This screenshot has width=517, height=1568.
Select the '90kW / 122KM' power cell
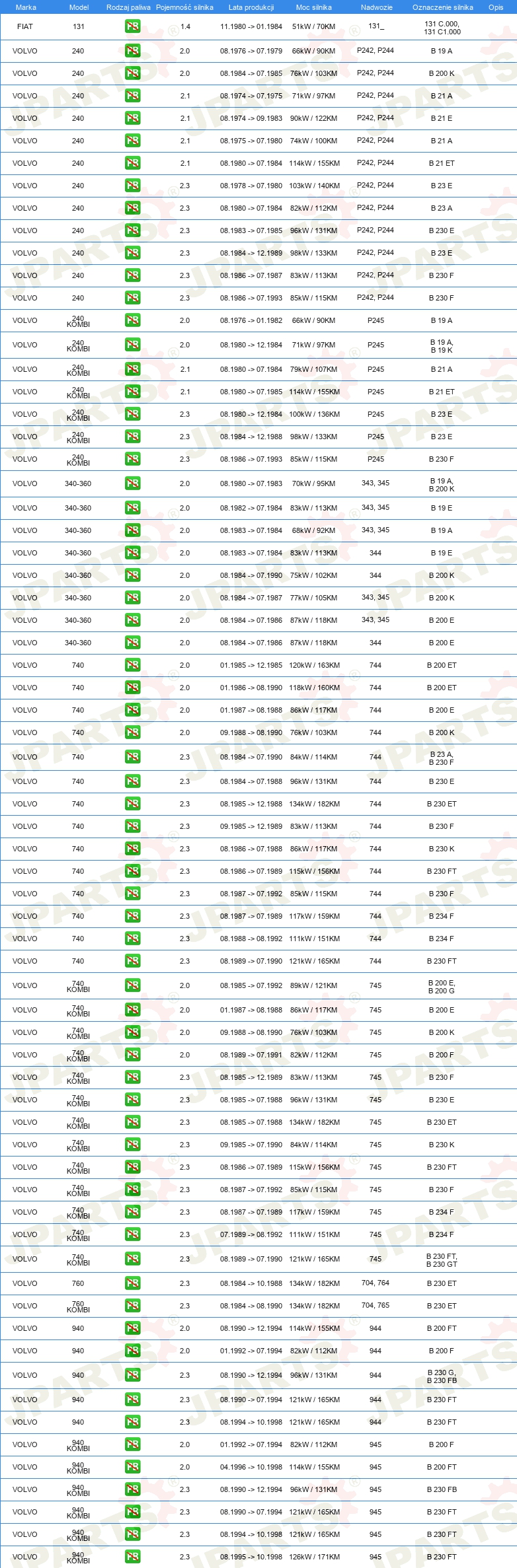coord(314,118)
